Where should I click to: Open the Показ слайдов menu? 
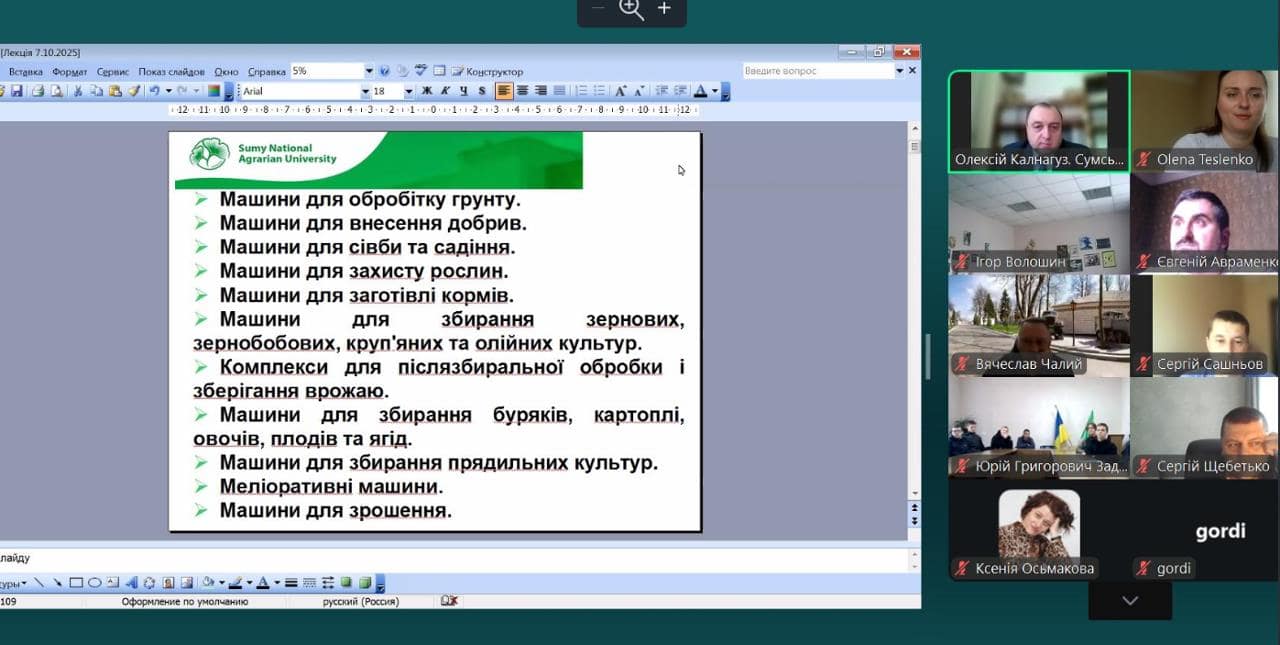171,72
